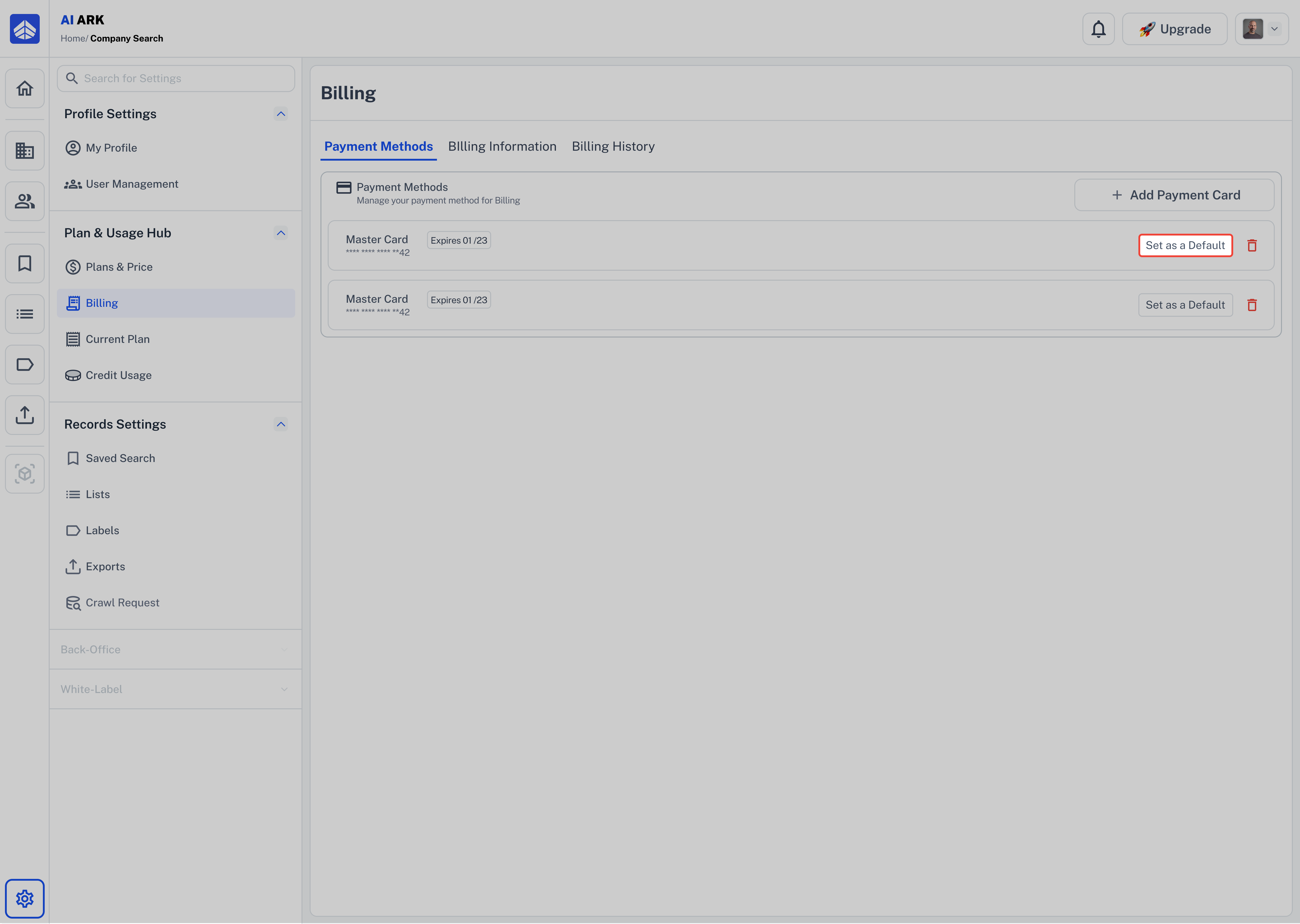Image resolution: width=1300 pixels, height=924 pixels.
Task: Open My Profile settings
Action: click(176, 148)
